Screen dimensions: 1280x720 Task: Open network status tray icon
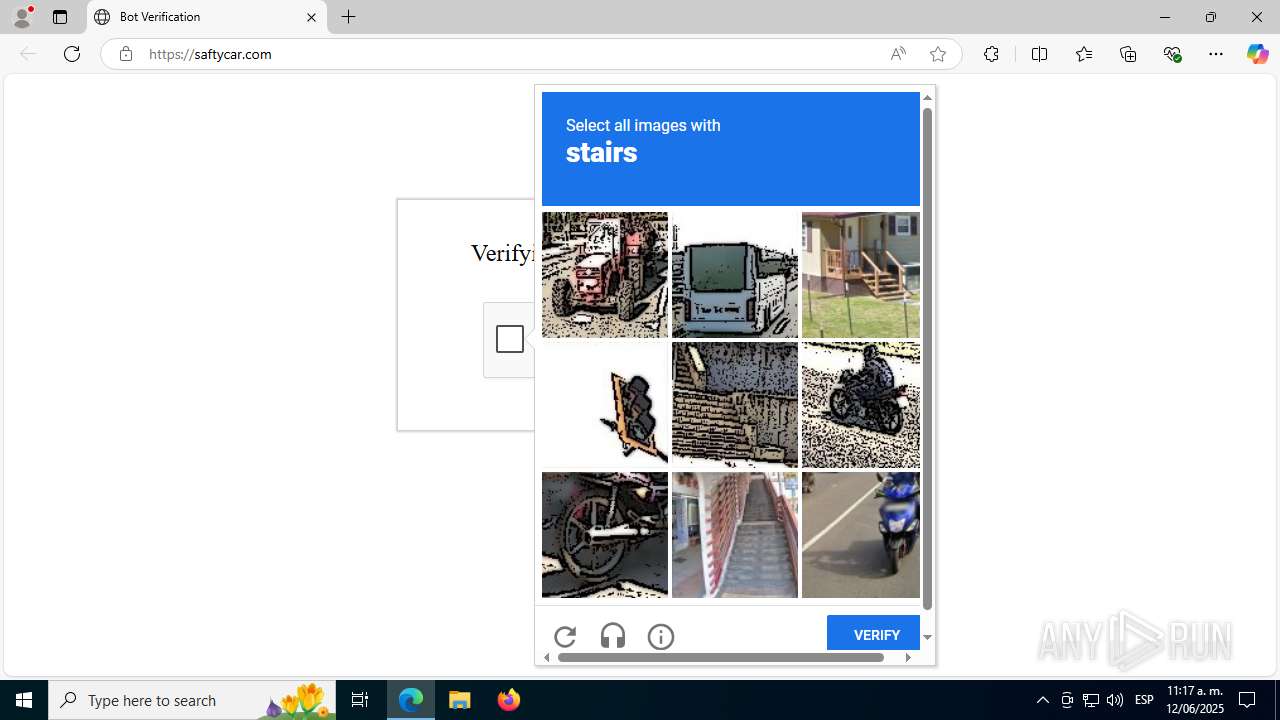pyautogui.click(x=1091, y=700)
